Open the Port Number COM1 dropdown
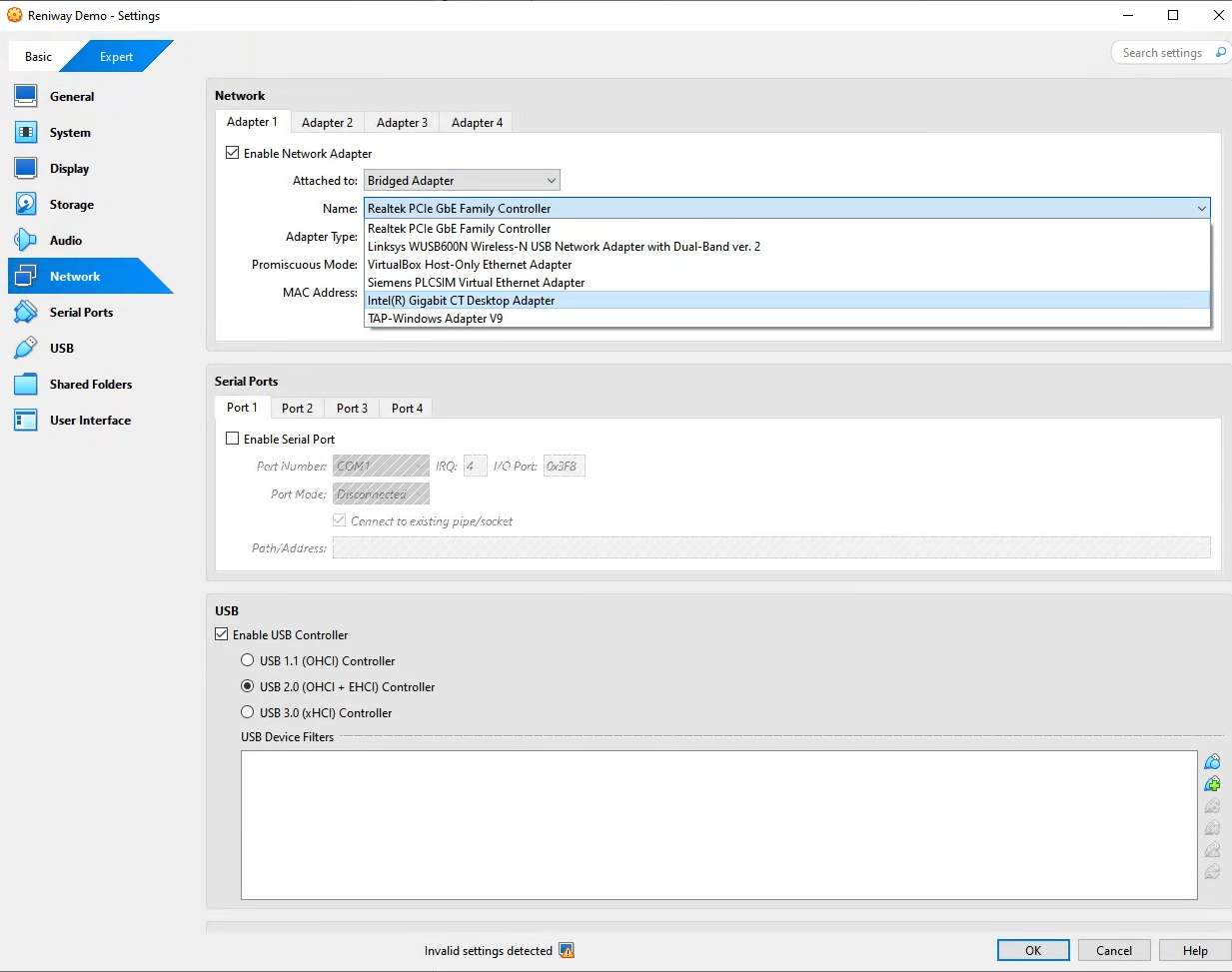Image resolution: width=1232 pixels, height=972 pixels. coord(381,467)
